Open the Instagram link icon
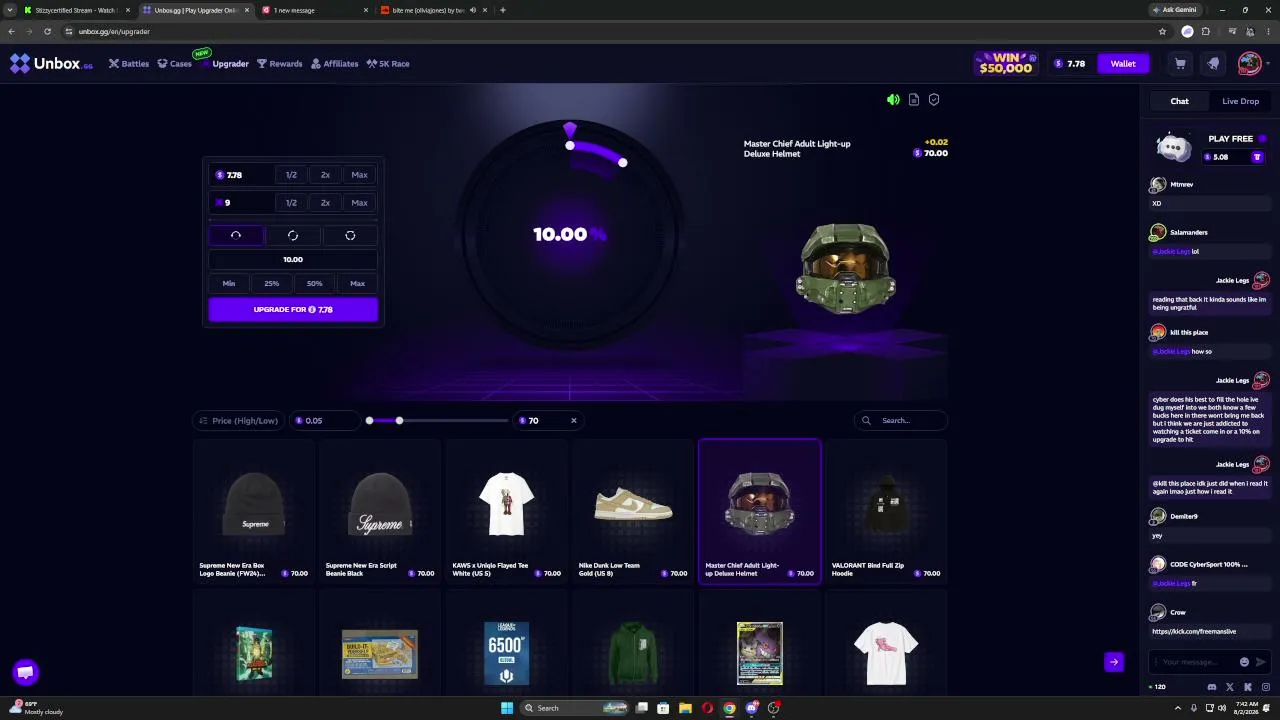This screenshot has width=1280, height=720. coord(1266,687)
